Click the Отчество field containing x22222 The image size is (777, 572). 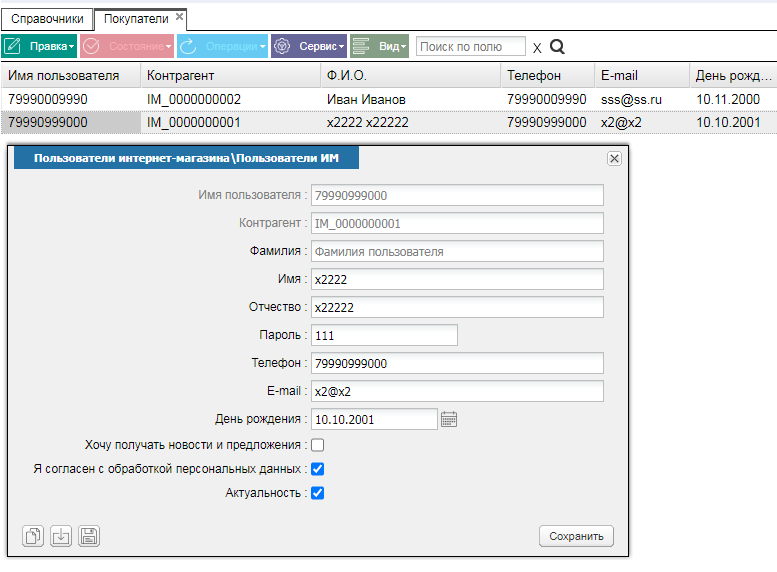coord(457,307)
